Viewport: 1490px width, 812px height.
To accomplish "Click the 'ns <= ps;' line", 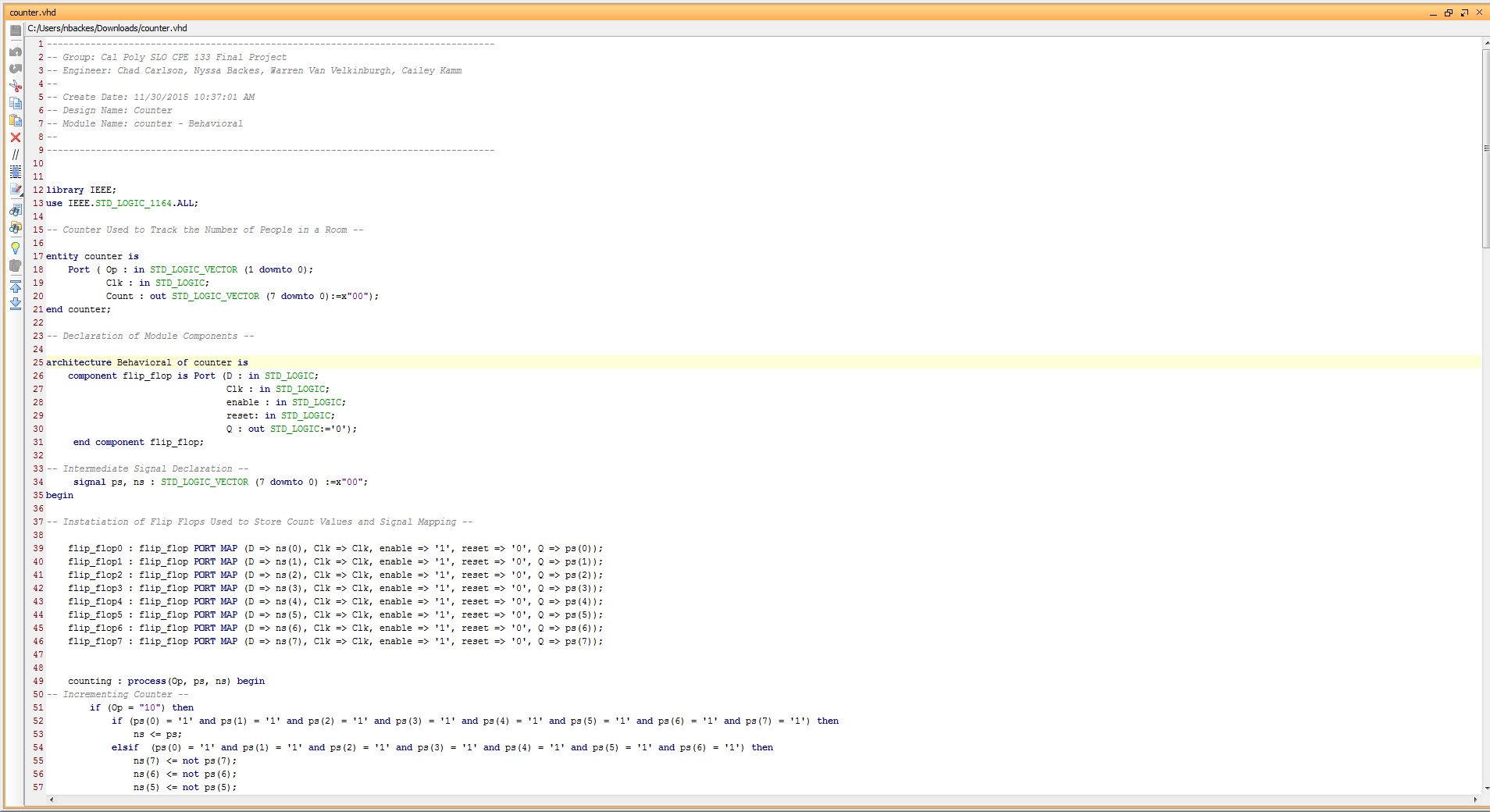I will [158, 734].
